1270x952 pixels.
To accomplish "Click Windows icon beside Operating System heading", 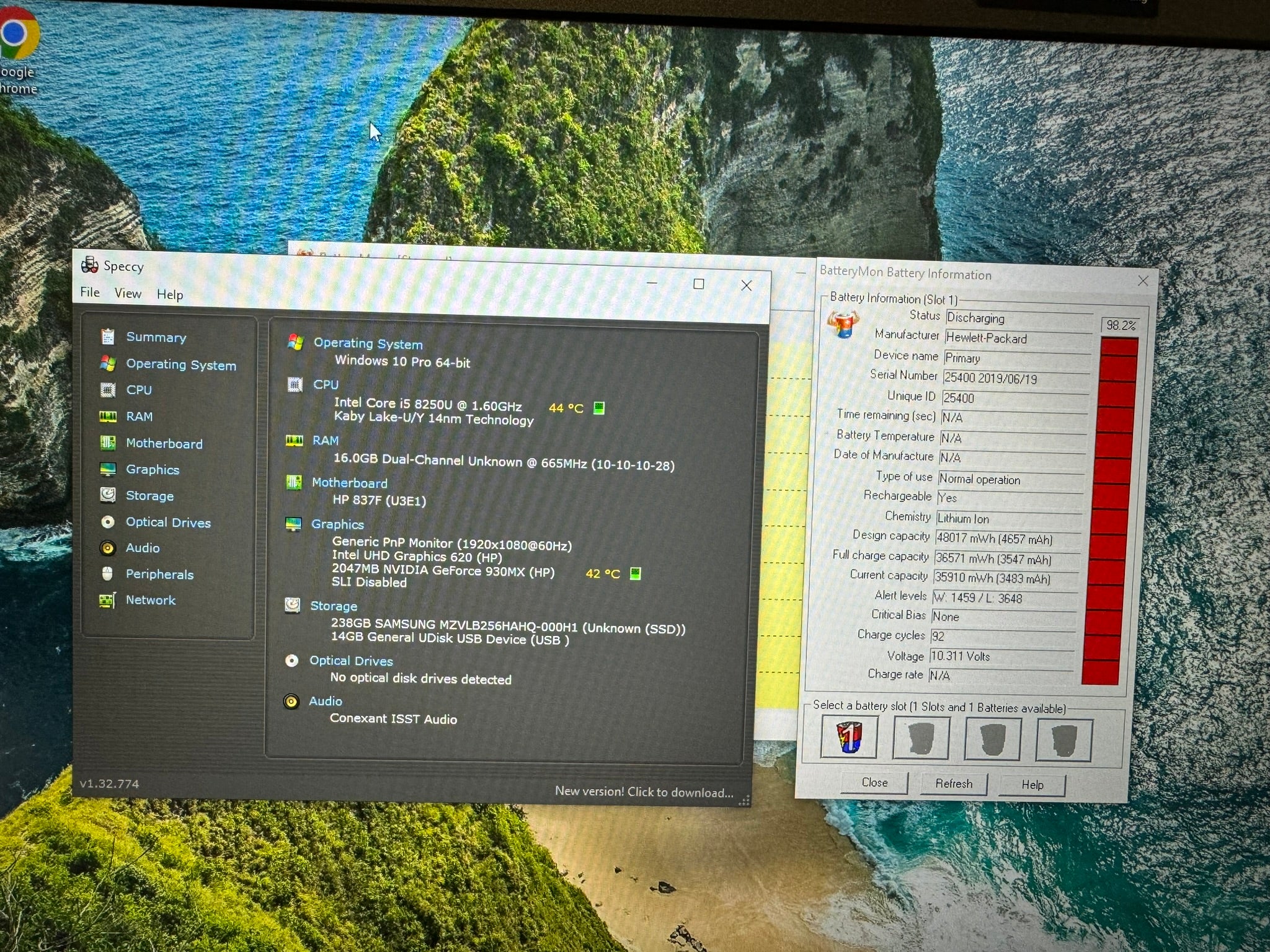I will click(296, 342).
